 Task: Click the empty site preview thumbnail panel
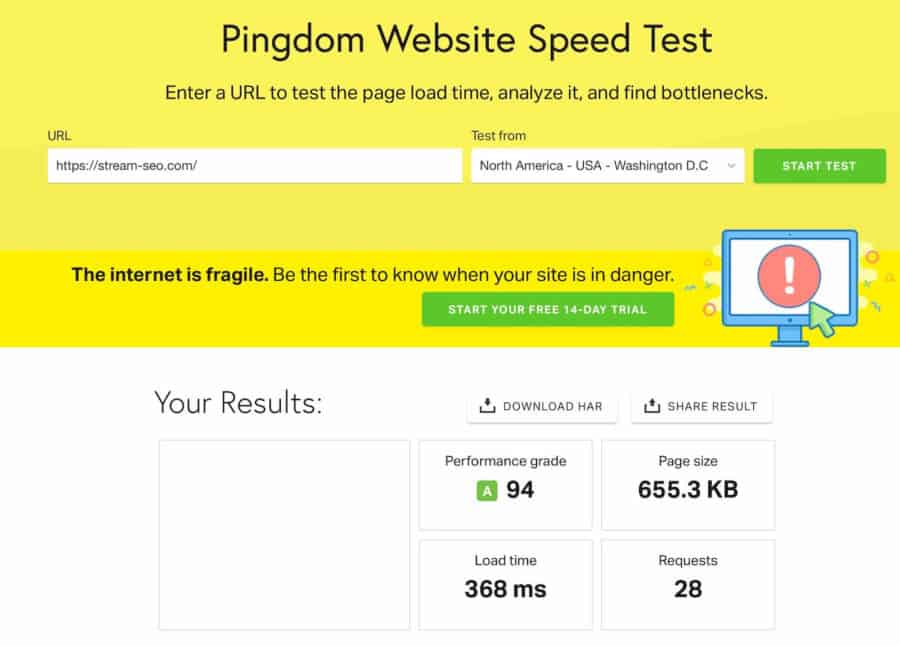point(285,535)
